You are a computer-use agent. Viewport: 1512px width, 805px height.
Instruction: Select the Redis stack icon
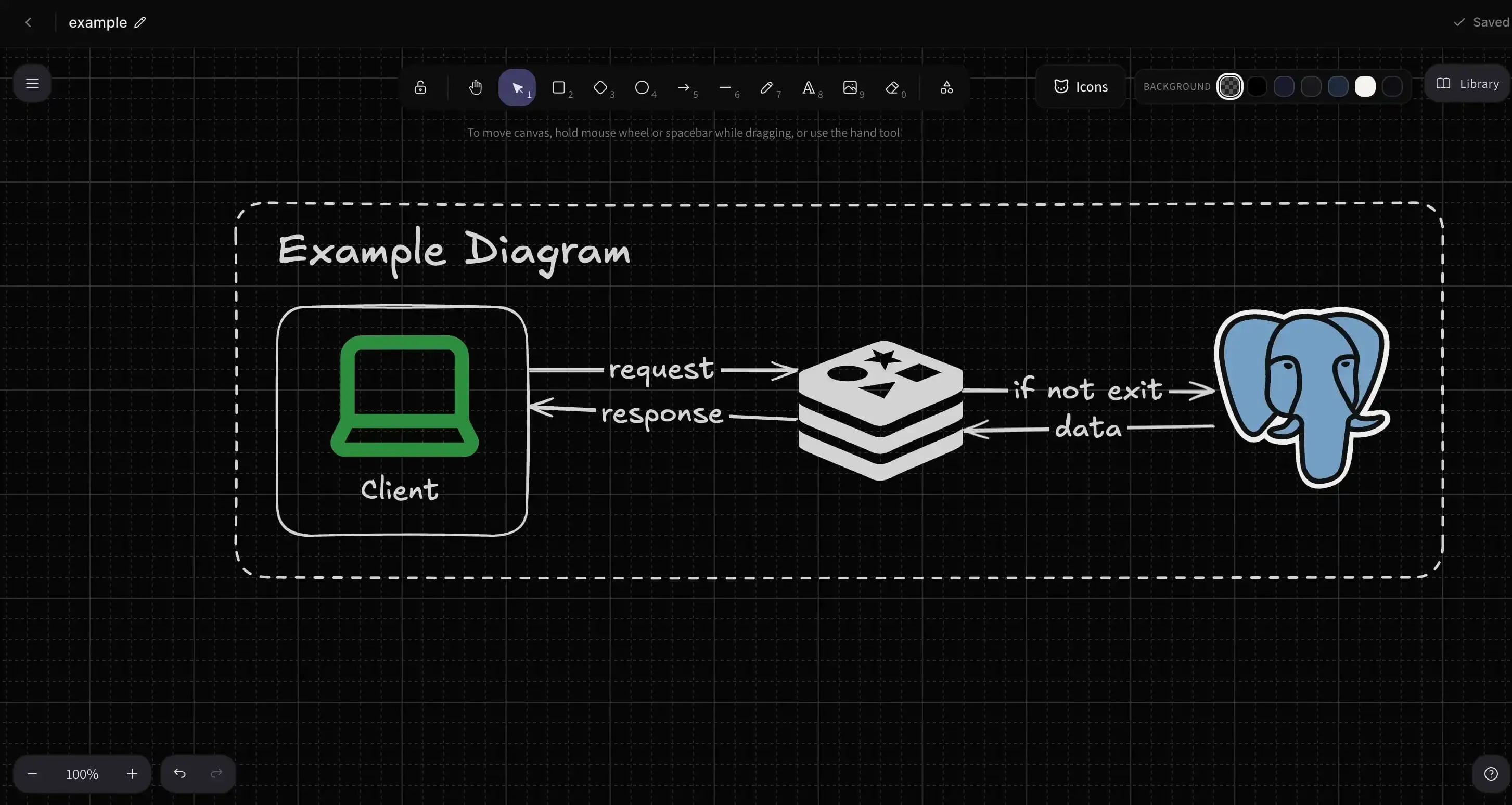click(x=880, y=410)
